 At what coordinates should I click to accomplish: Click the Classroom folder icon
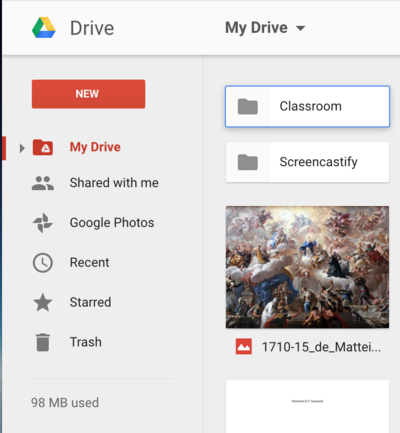coord(248,106)
